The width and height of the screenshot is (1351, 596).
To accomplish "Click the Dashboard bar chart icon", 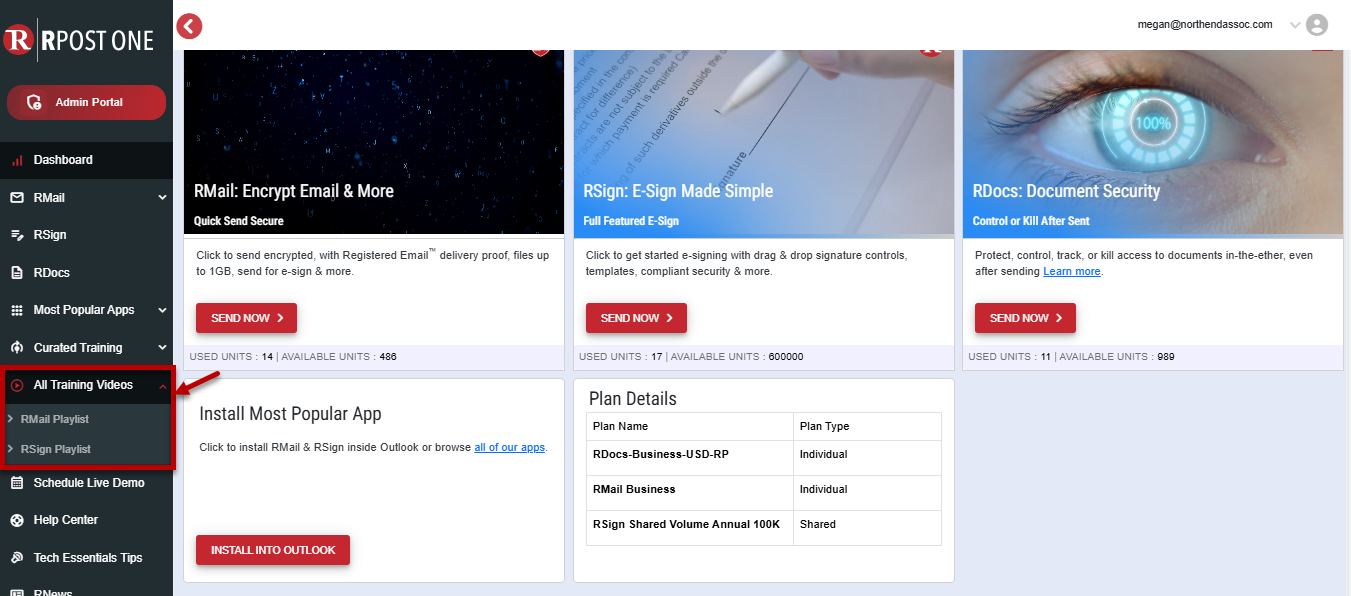I will tap(17, 160).
